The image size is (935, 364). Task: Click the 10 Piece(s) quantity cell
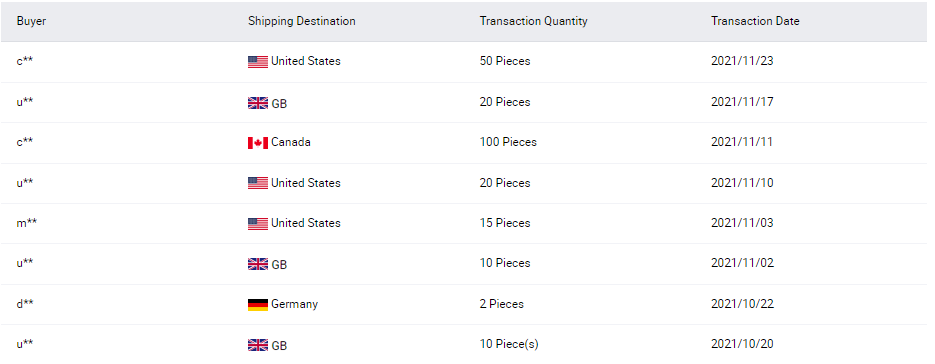[x=509, y=344]
